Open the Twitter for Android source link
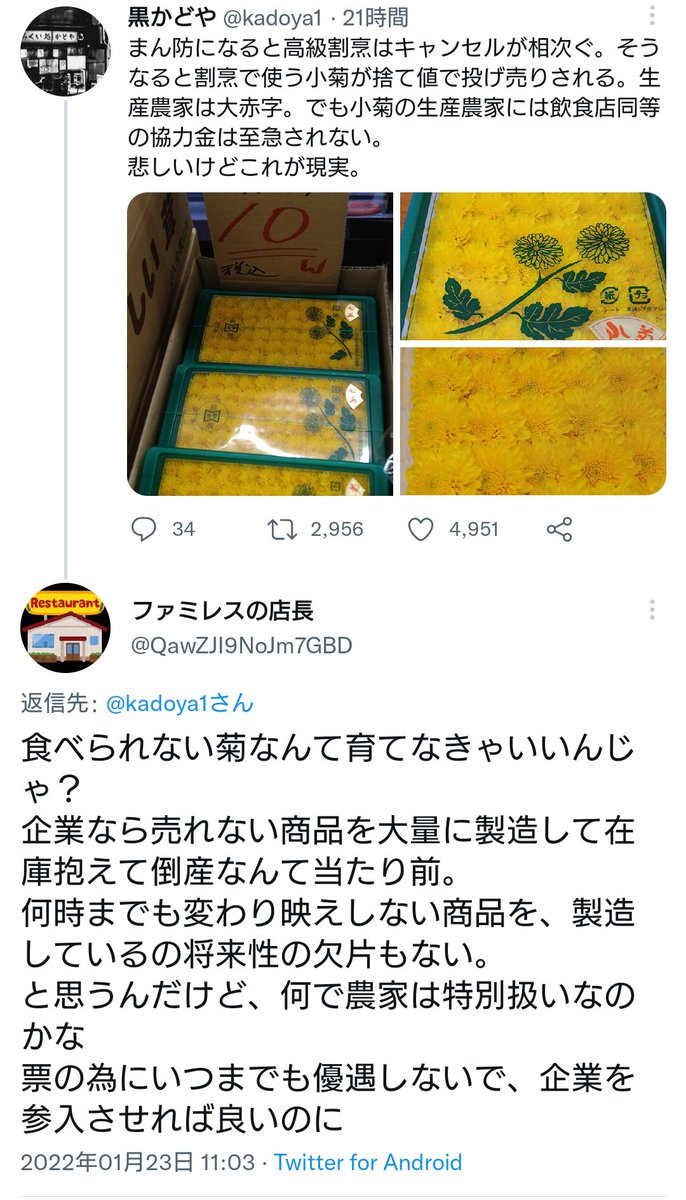This screenshot has width=686, height=1200. [x=368, y=1162]
